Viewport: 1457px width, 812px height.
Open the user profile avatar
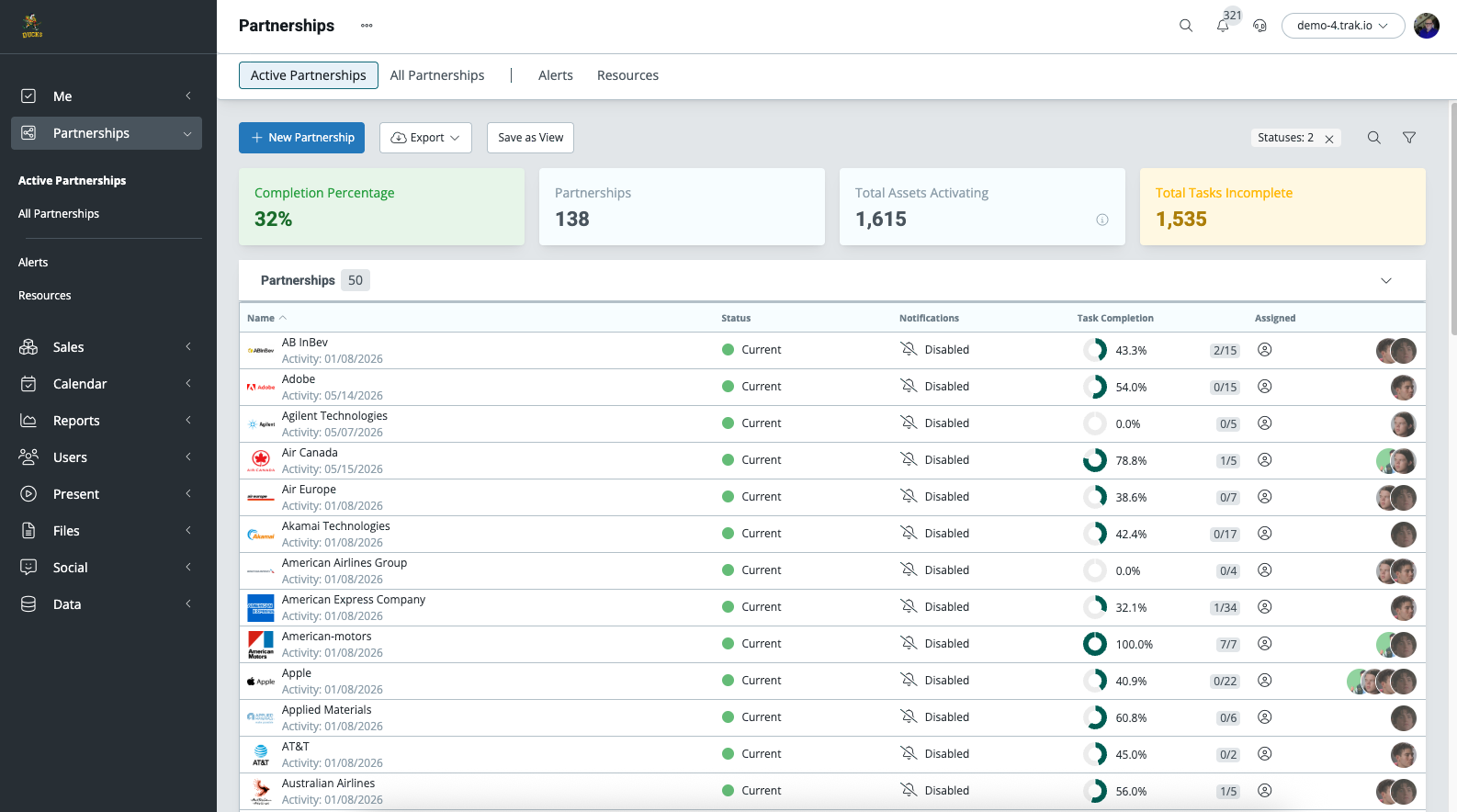pyautogui.click(x=1427, y=26)
